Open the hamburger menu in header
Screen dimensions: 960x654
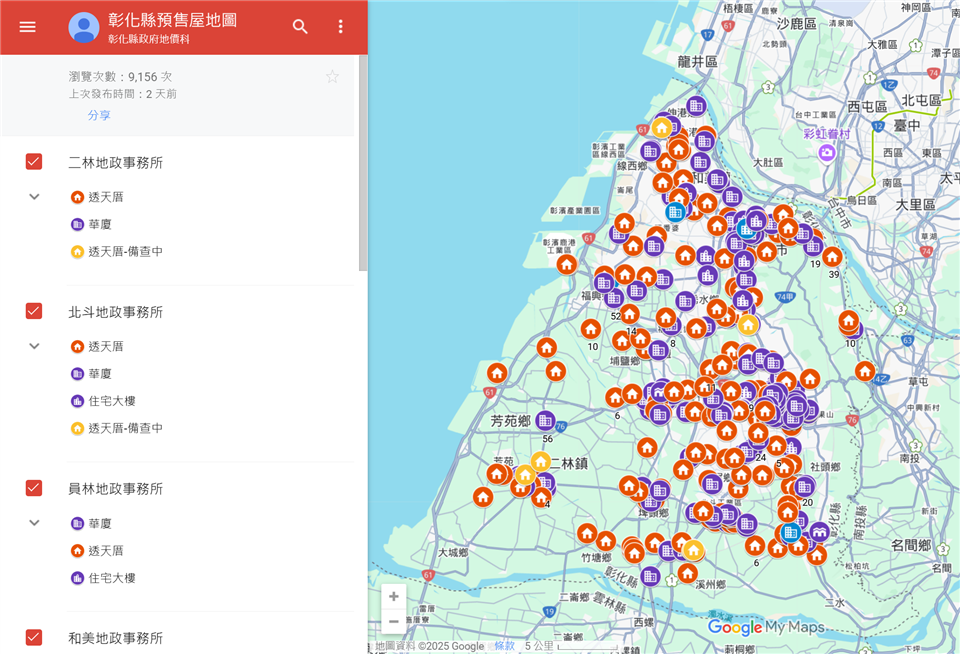click(x=27, y=27)
